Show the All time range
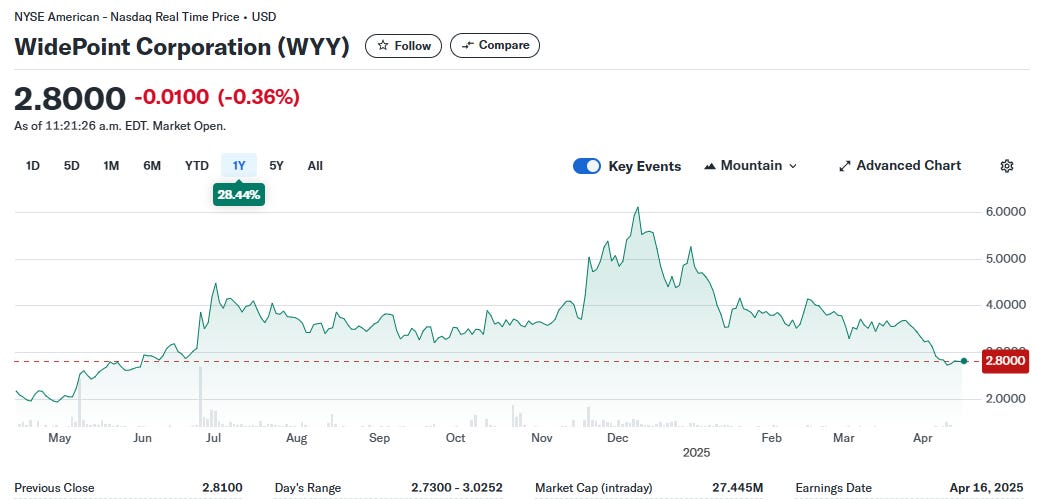1038x500 pixels. (x=315, y=166)
